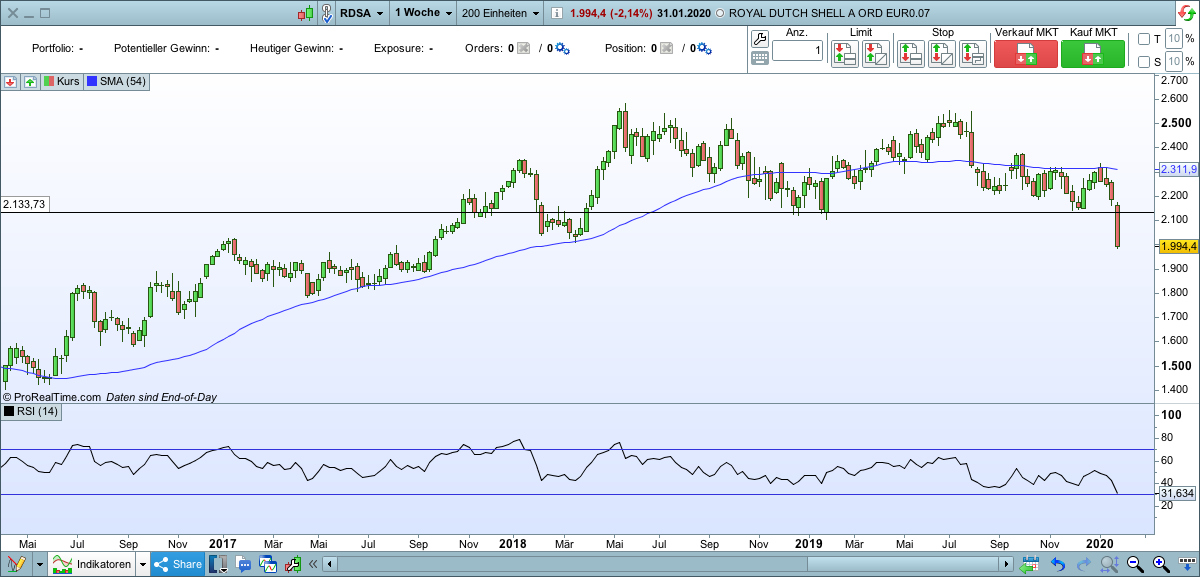
Task: Click the chart windows icon
Action: pyautogui.click(x=268, y=565)
